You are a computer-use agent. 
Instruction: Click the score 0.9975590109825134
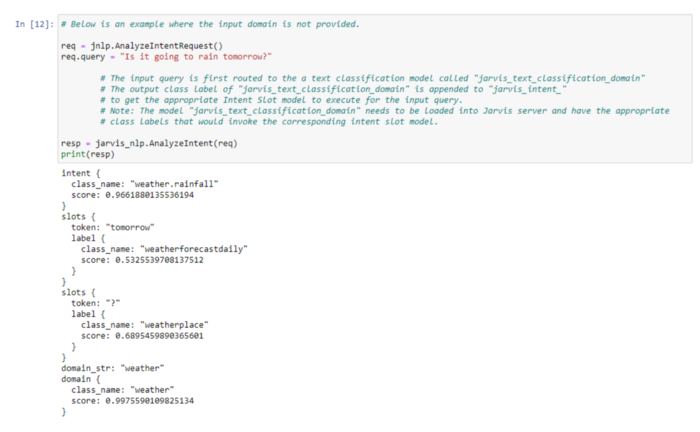[x=133, y=401]
